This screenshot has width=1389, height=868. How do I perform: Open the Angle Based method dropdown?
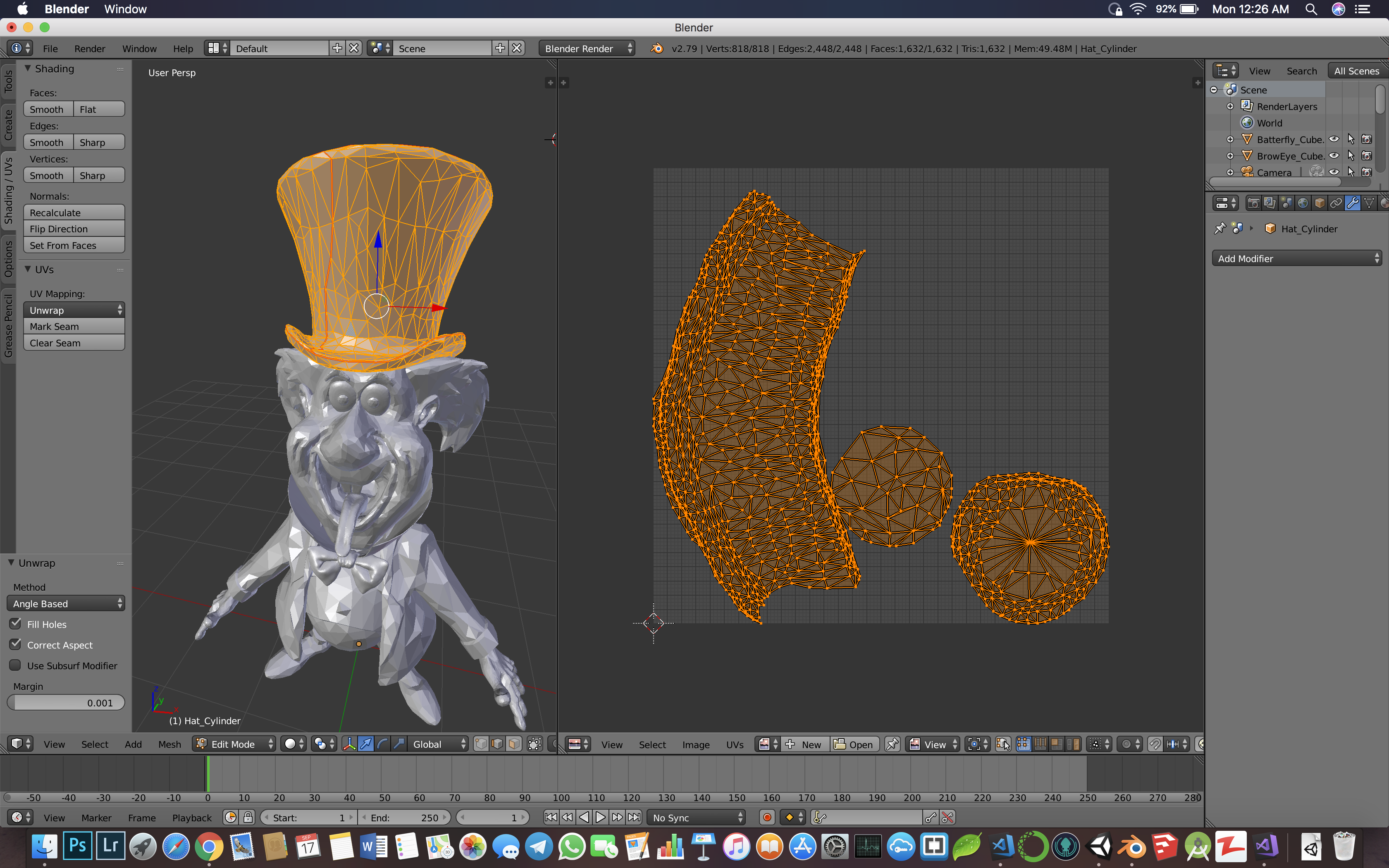pos(66,603)
